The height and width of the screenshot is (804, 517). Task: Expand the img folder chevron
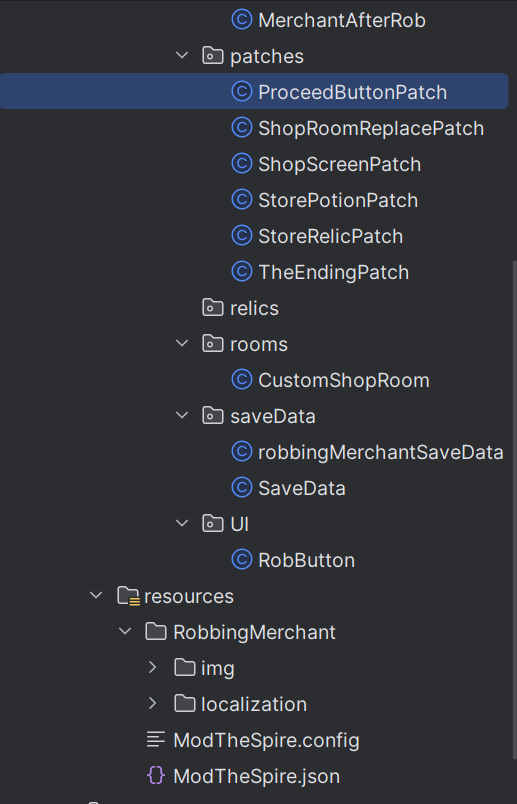(152, 668)
